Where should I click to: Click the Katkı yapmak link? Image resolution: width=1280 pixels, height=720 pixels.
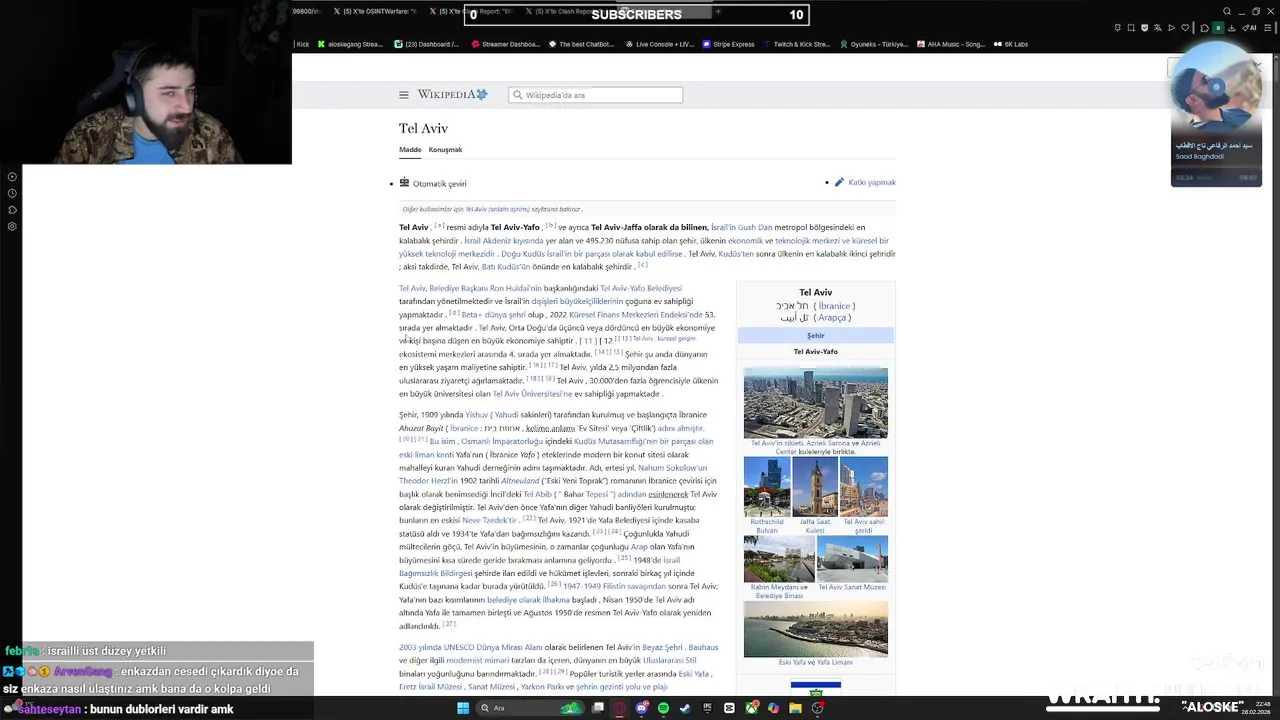pos(872,182)
